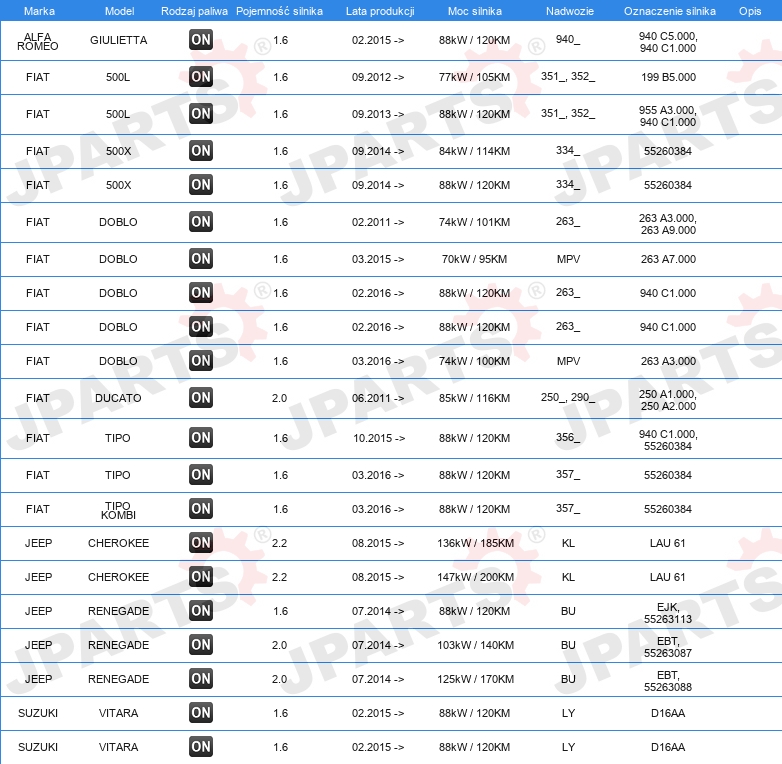Select the DUCATO model cell
782x764 pixels.
[118, 398]
